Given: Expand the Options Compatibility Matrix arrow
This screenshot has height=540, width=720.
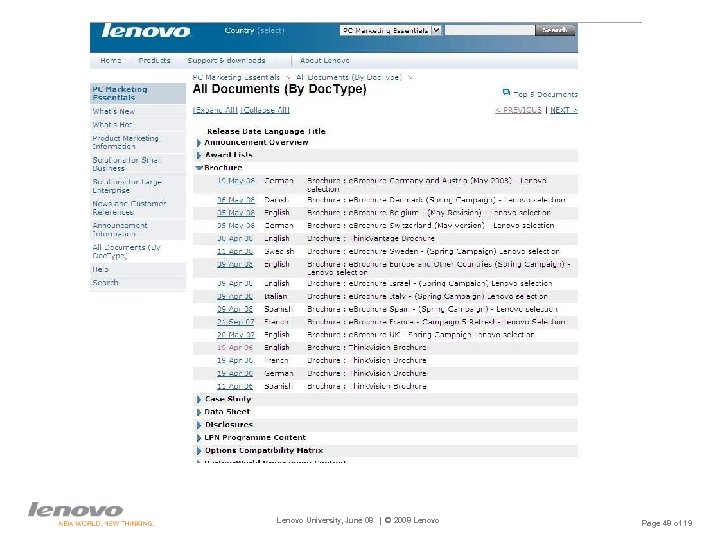Looking at the screenshot, I should click(199, 451).
